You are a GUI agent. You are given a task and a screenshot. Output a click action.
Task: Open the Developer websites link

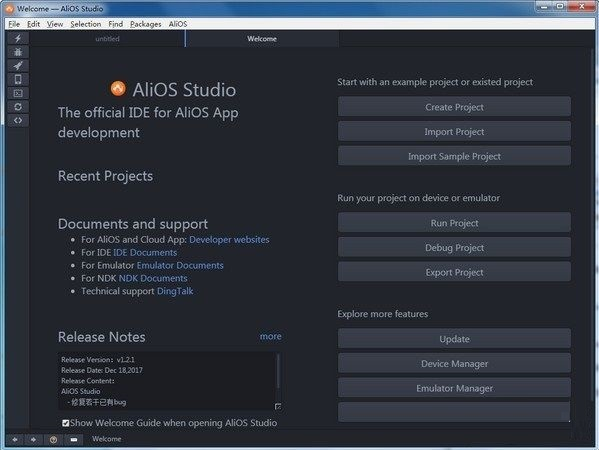229,240
